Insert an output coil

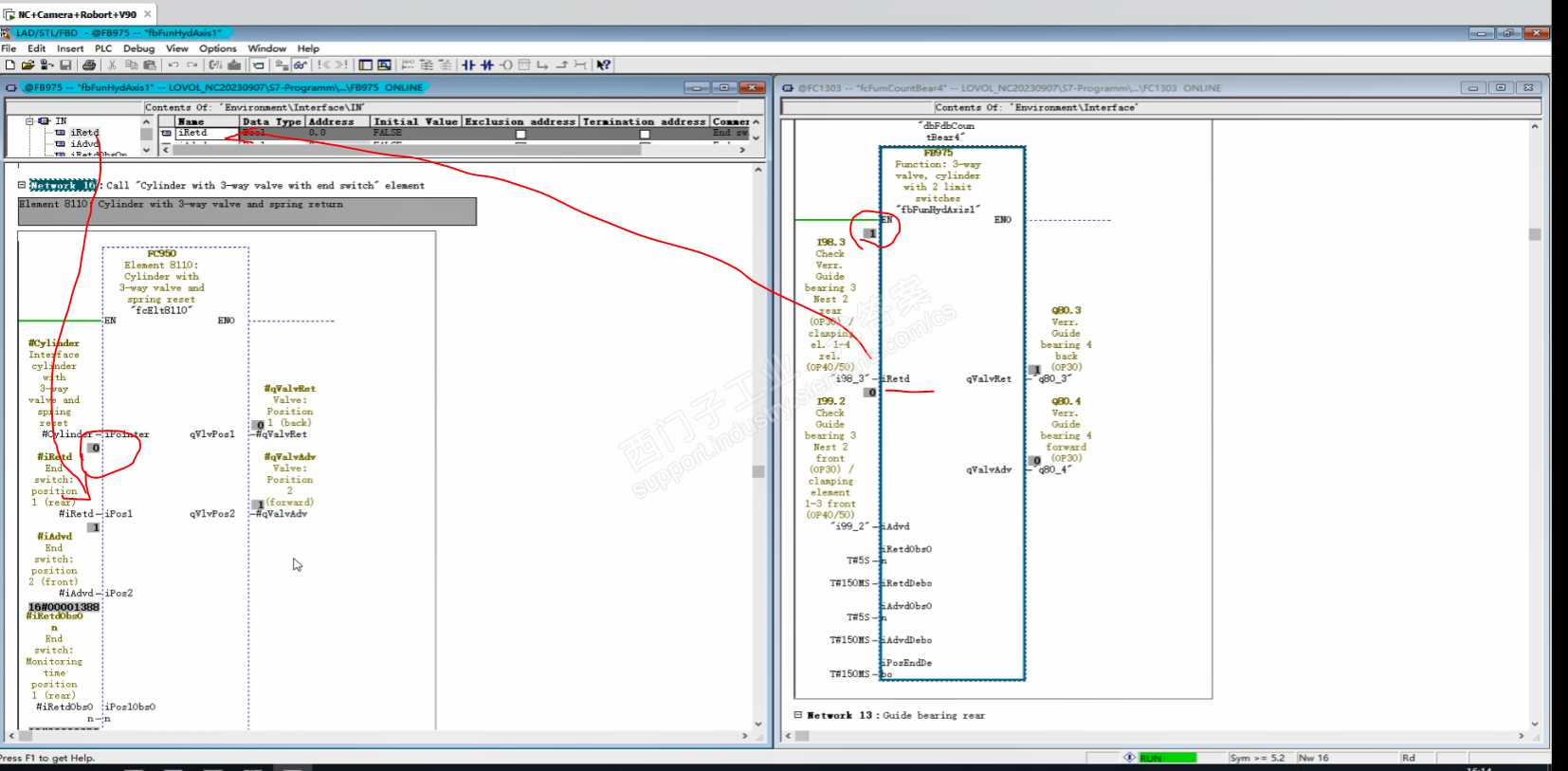pos(506,65)
